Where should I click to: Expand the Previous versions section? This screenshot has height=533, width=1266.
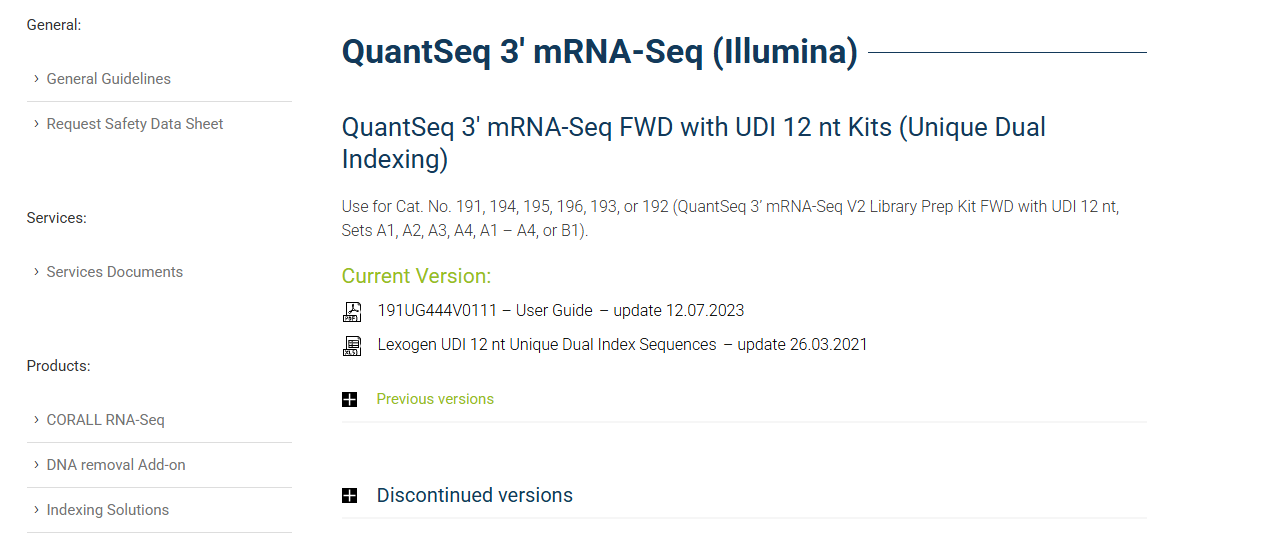tap(435, 399)
